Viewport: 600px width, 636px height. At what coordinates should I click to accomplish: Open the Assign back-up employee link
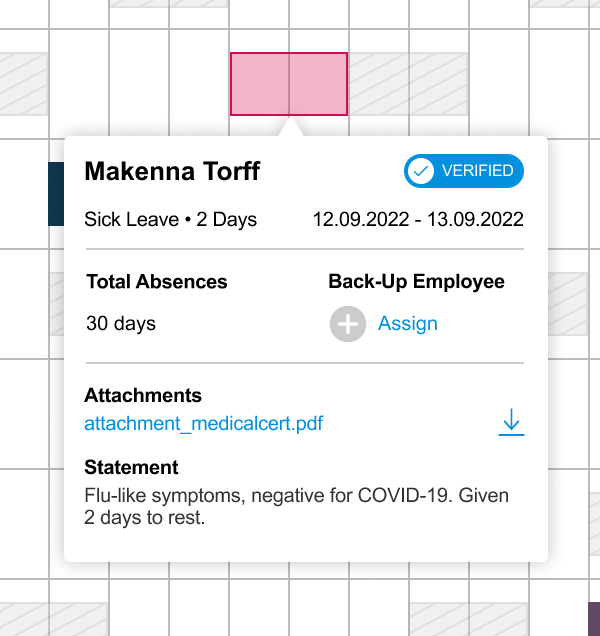pyautogui.click(x=408, y=324)
